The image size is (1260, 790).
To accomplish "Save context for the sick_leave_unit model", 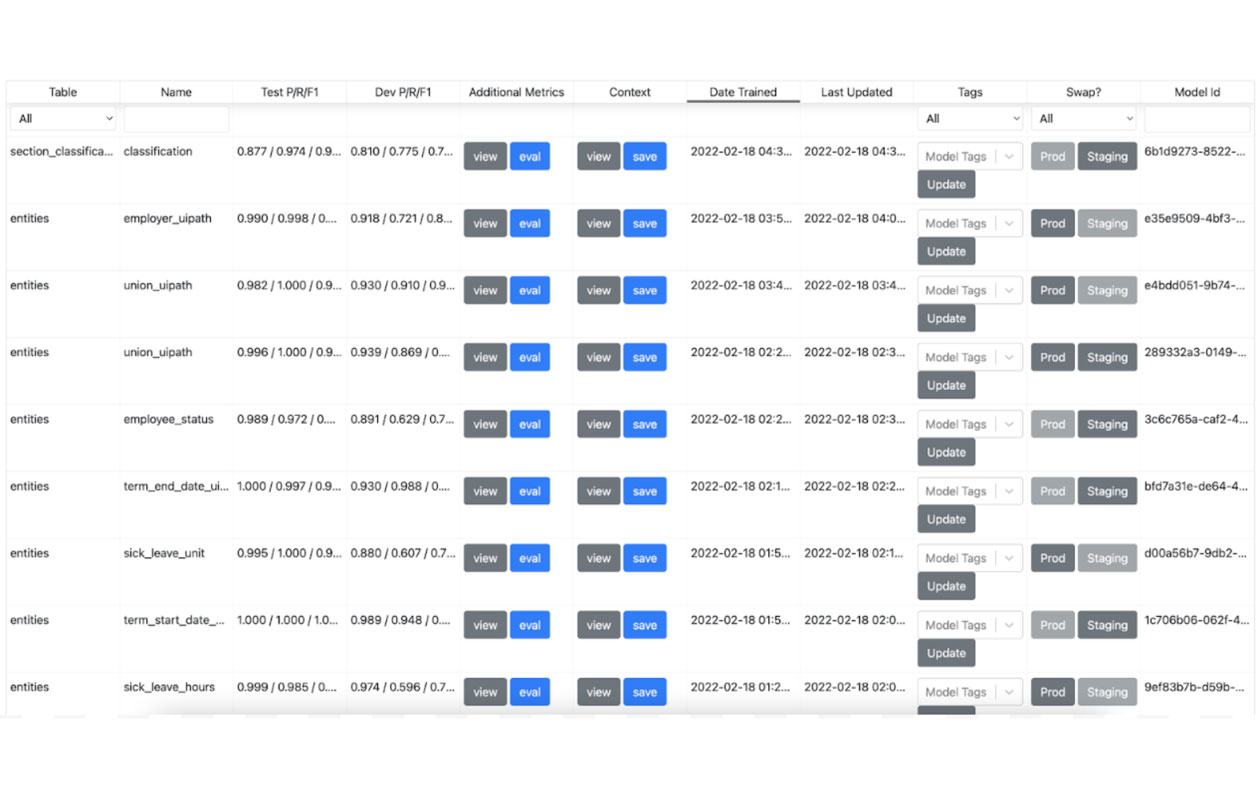I will pyautogui.click(x=645, y=558).
